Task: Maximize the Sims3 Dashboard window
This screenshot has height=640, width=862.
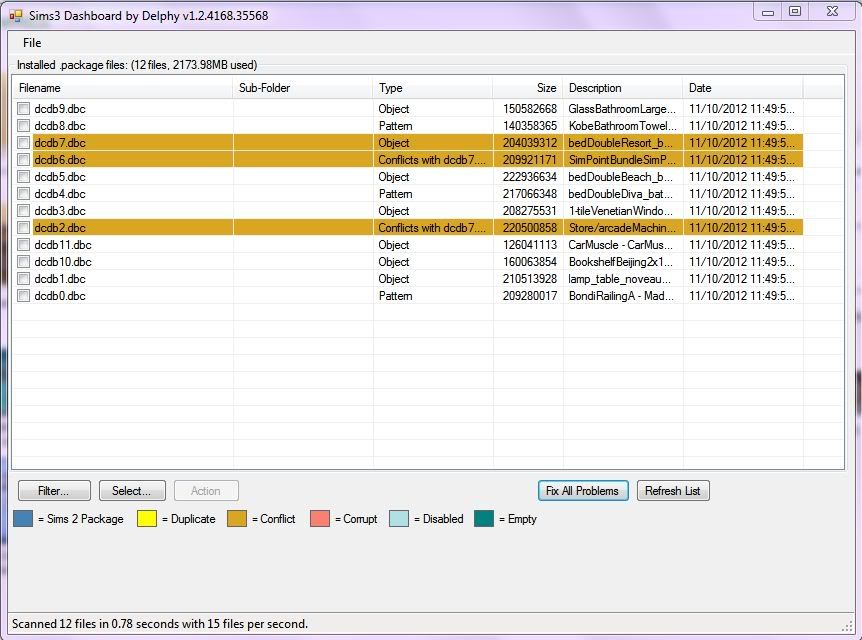Action: (x=795, y=11)
